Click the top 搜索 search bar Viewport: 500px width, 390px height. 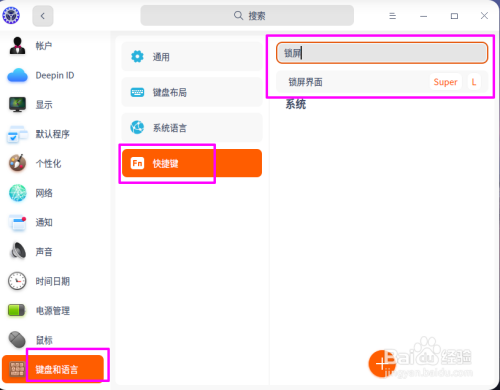point(247,15)
